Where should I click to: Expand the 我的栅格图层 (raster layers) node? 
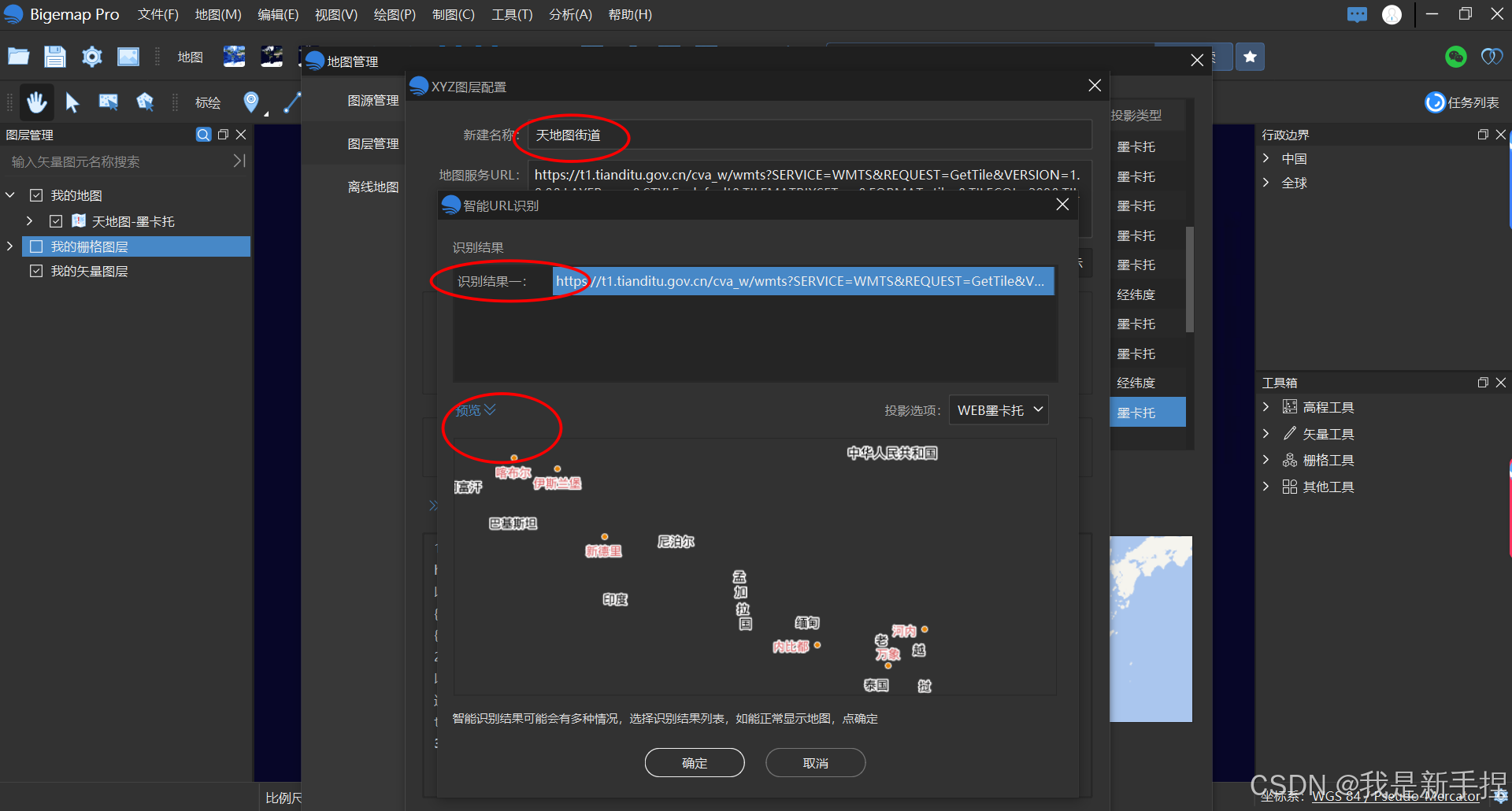point(10,246)
